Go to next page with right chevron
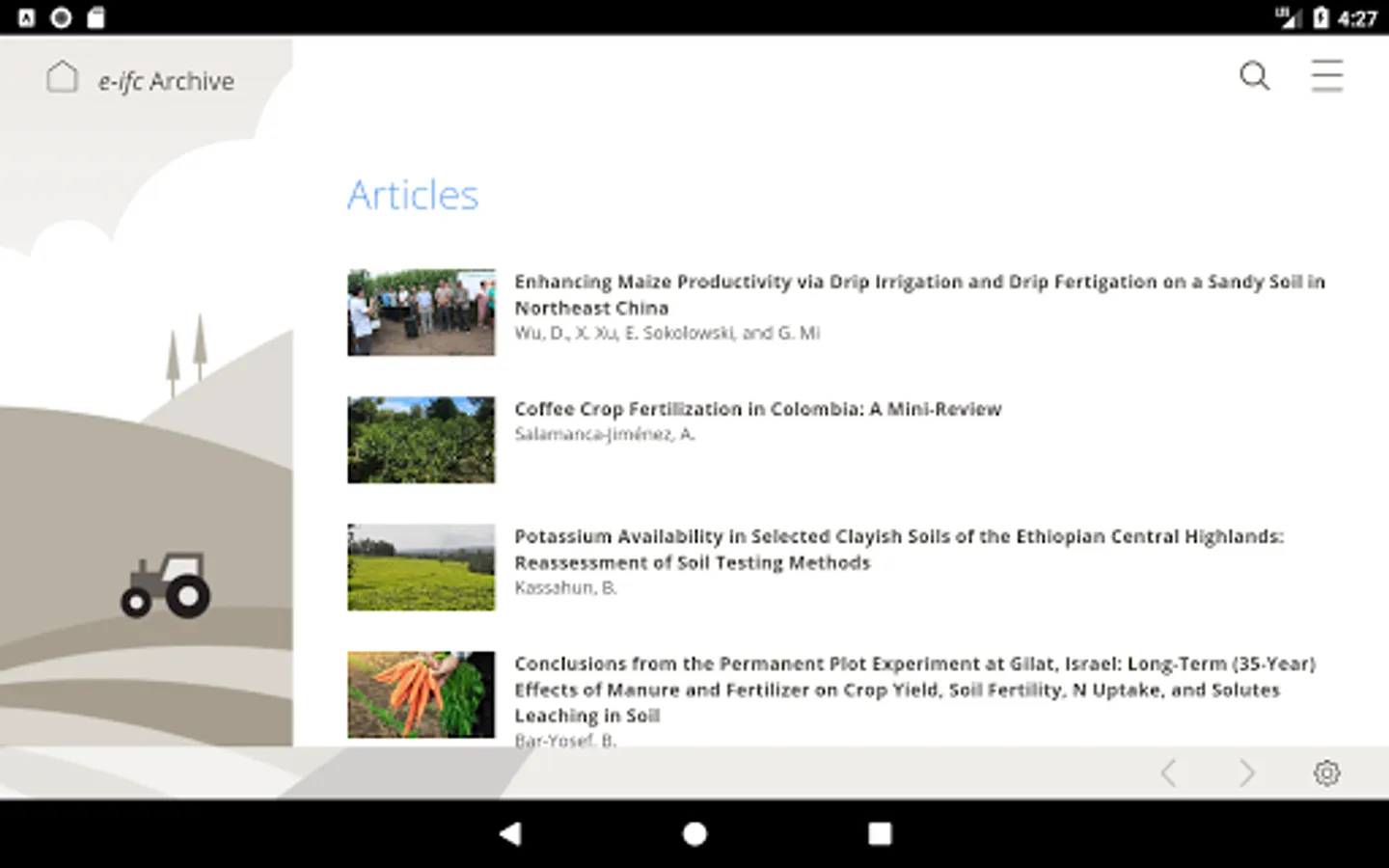The height and width of the screenshot is (868, 1389). point(1247,773)
